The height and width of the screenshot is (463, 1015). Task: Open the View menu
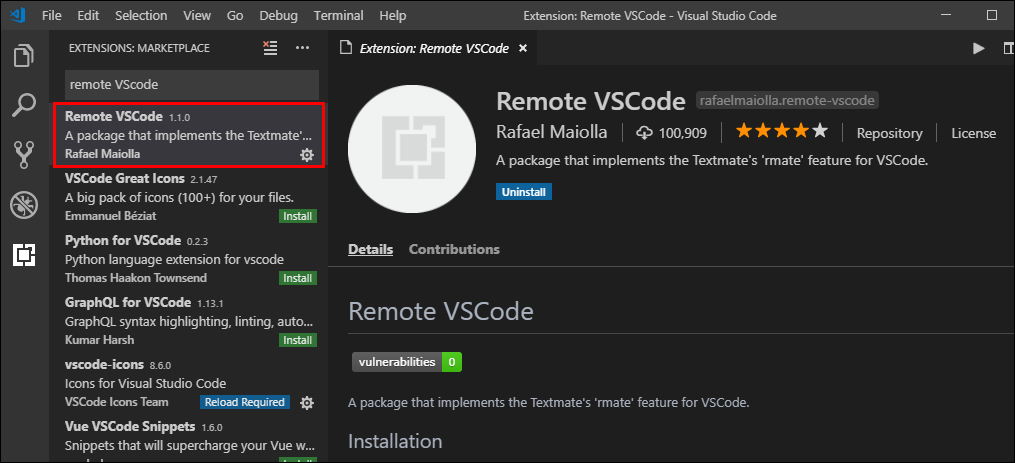click(197, 15)
